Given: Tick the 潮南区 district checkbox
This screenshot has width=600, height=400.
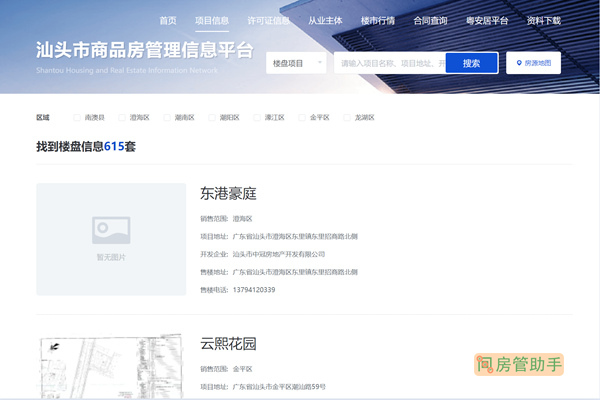Looking at the screenshot, I should (x=167, y=118).
